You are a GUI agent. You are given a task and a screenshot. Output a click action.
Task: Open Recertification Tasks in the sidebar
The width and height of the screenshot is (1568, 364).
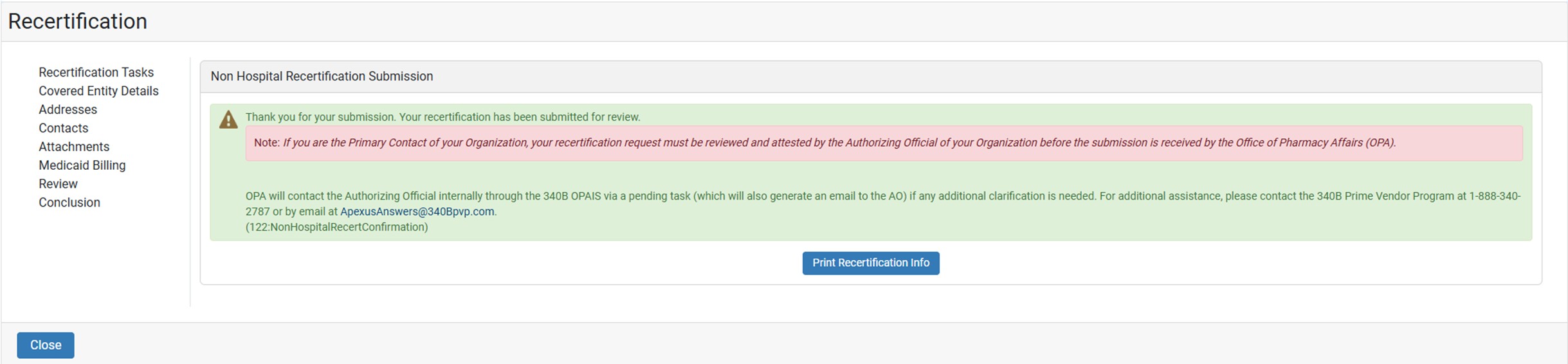(x=96, y=72)
